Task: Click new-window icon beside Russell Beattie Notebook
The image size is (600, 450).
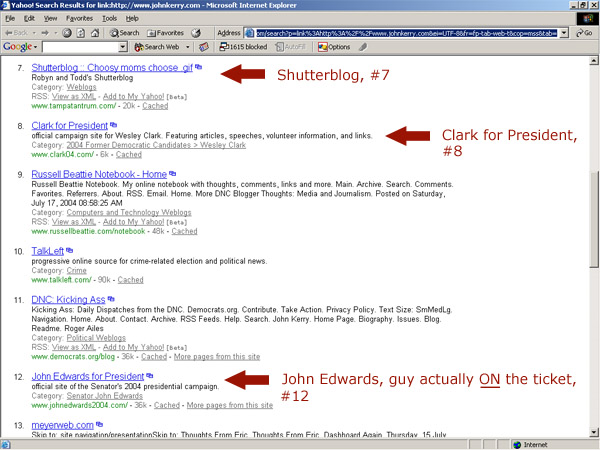Action: tap(173, 175)
